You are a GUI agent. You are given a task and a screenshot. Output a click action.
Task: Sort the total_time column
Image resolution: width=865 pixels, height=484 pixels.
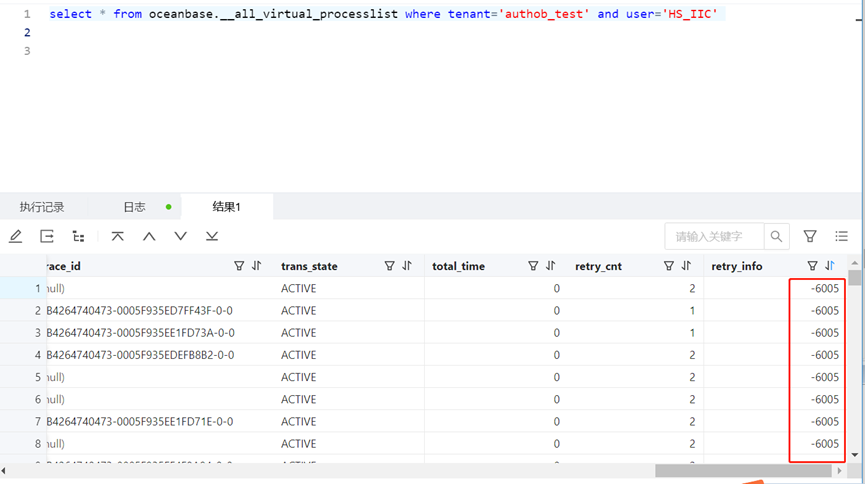pyautogui.click(x=551, y=266)
